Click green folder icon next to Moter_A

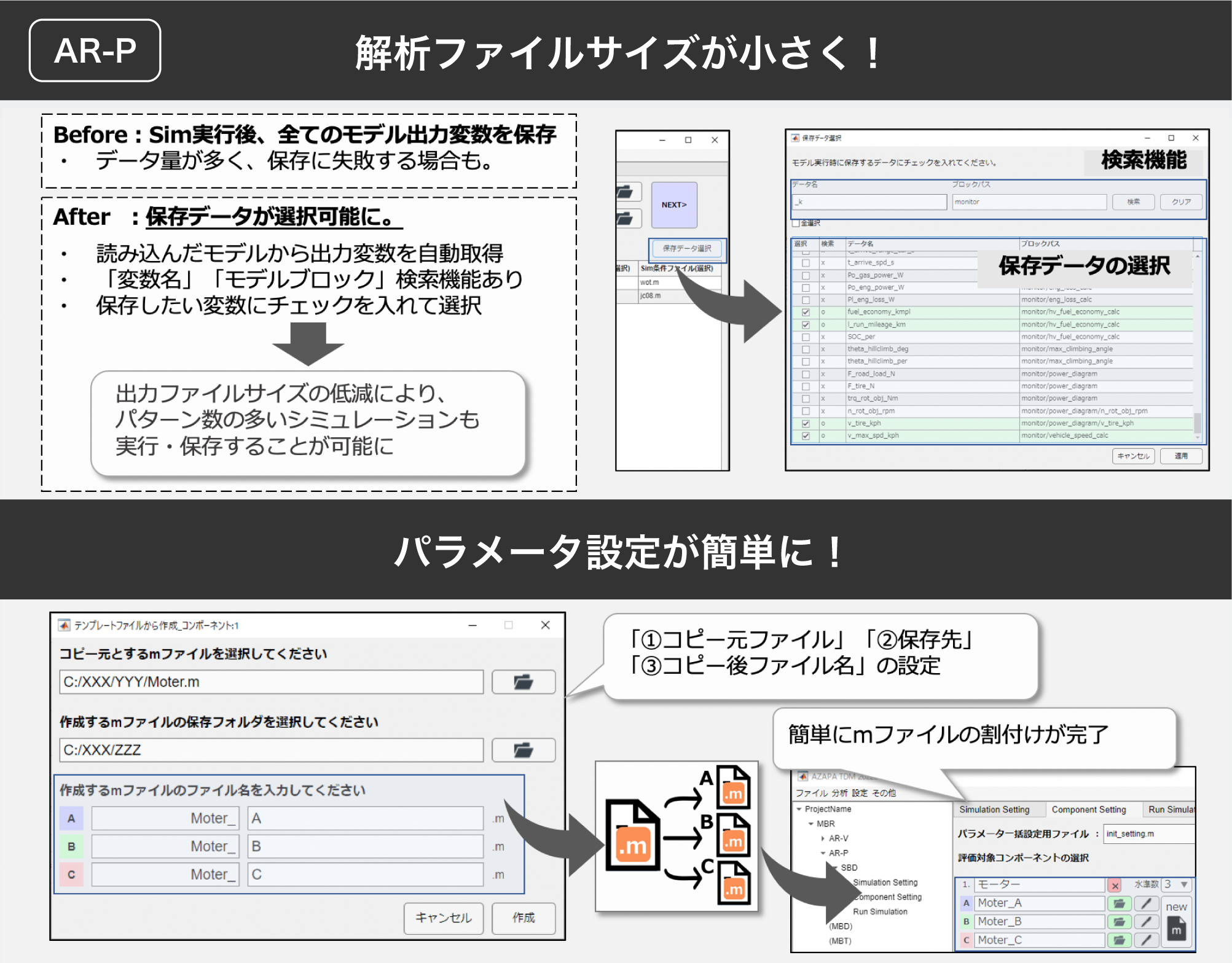(1119, 903)
